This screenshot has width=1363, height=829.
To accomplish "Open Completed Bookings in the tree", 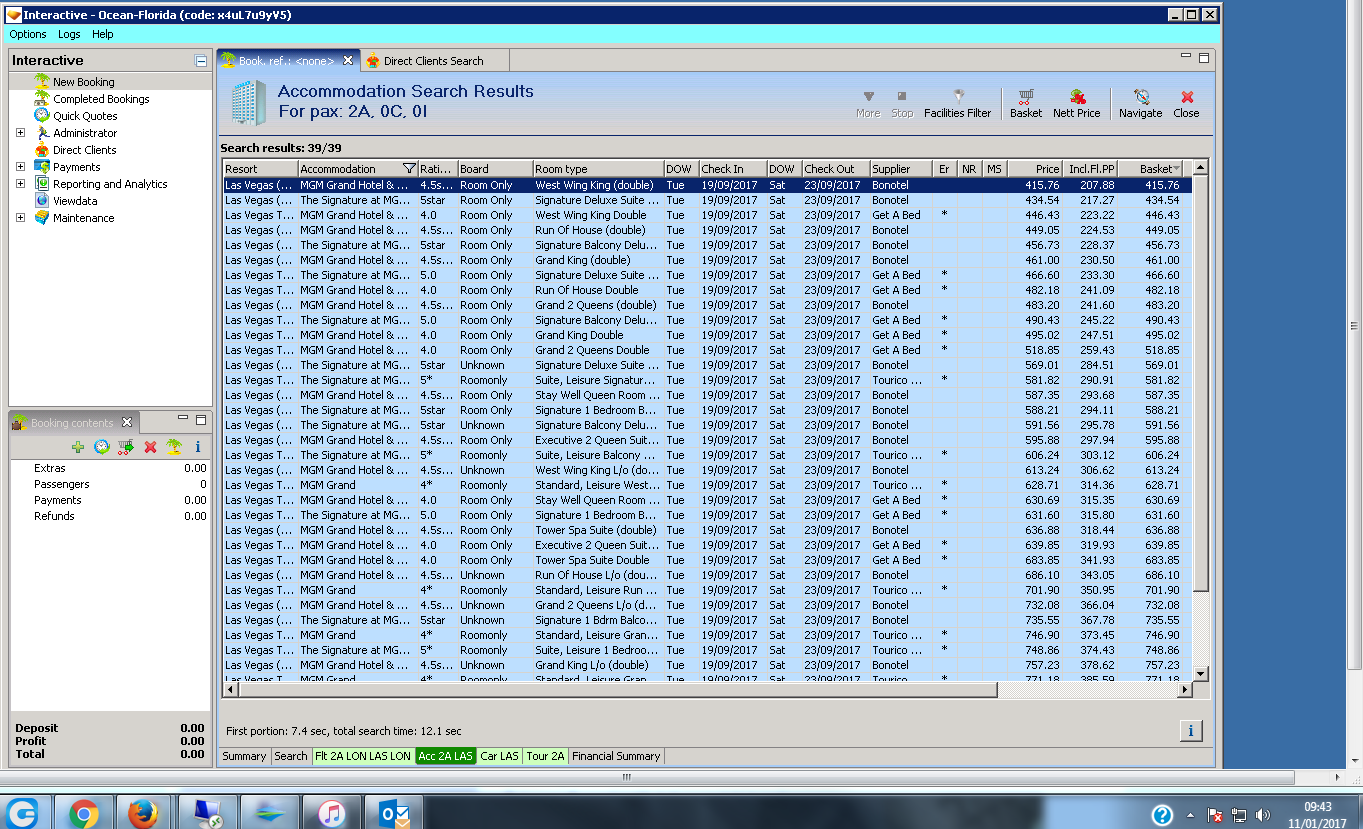I will [x=101, y=99].
